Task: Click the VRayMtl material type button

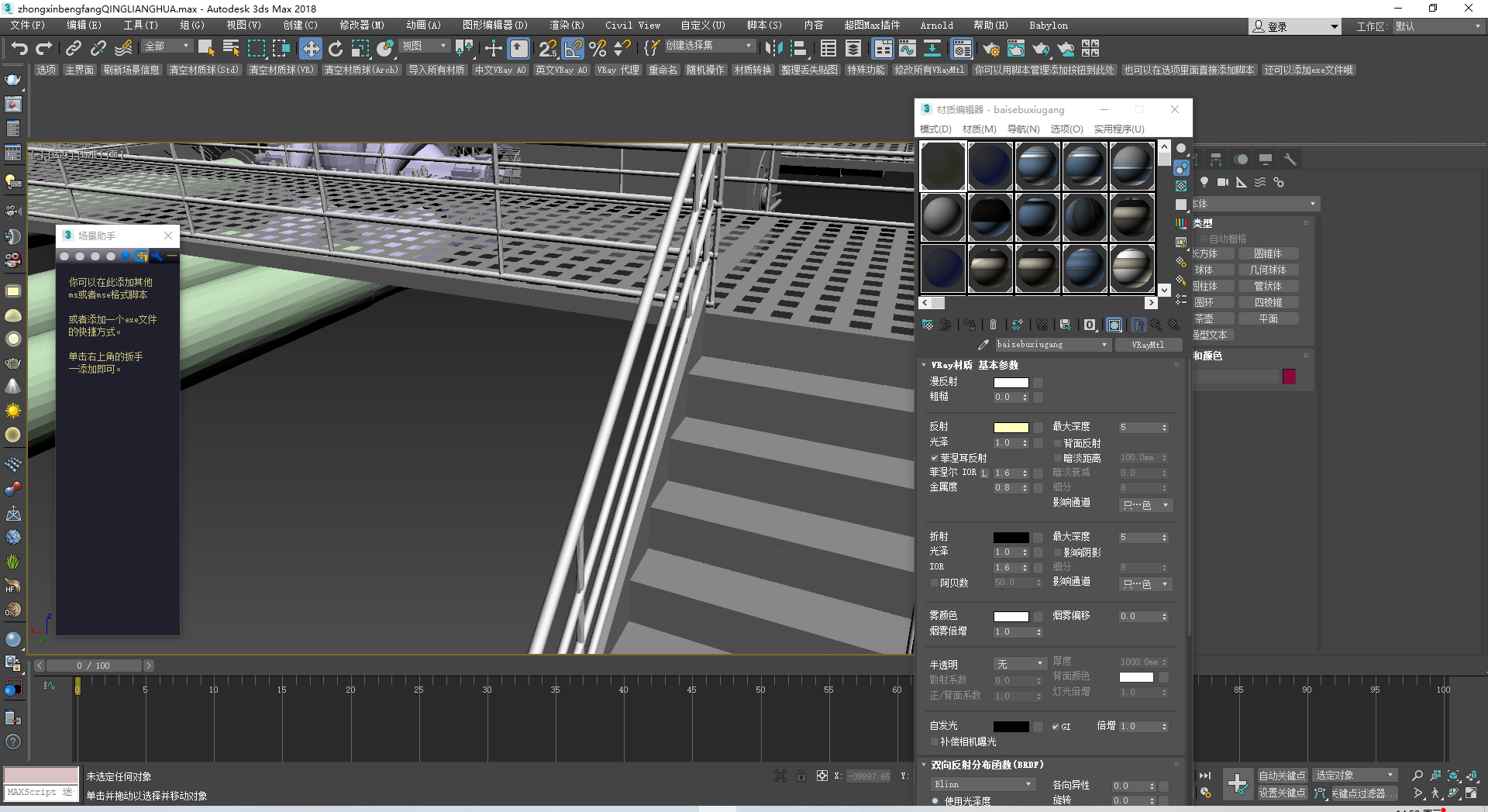Action: point(1148,345)
